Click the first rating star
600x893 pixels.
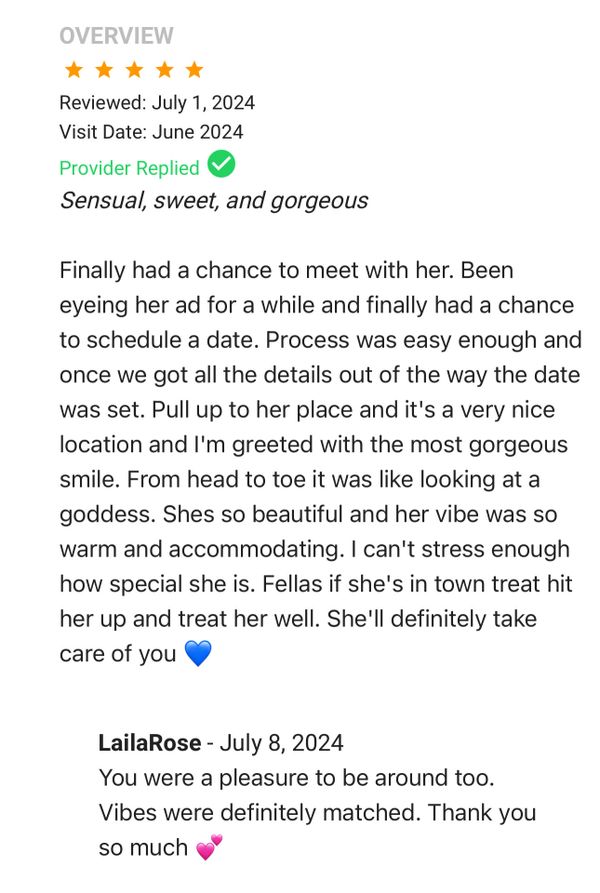(x=73, y=70)
